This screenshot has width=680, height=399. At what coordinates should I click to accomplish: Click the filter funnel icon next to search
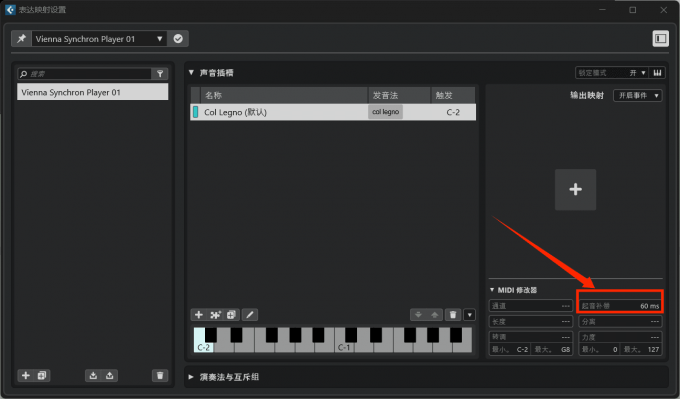click(160, 74)
